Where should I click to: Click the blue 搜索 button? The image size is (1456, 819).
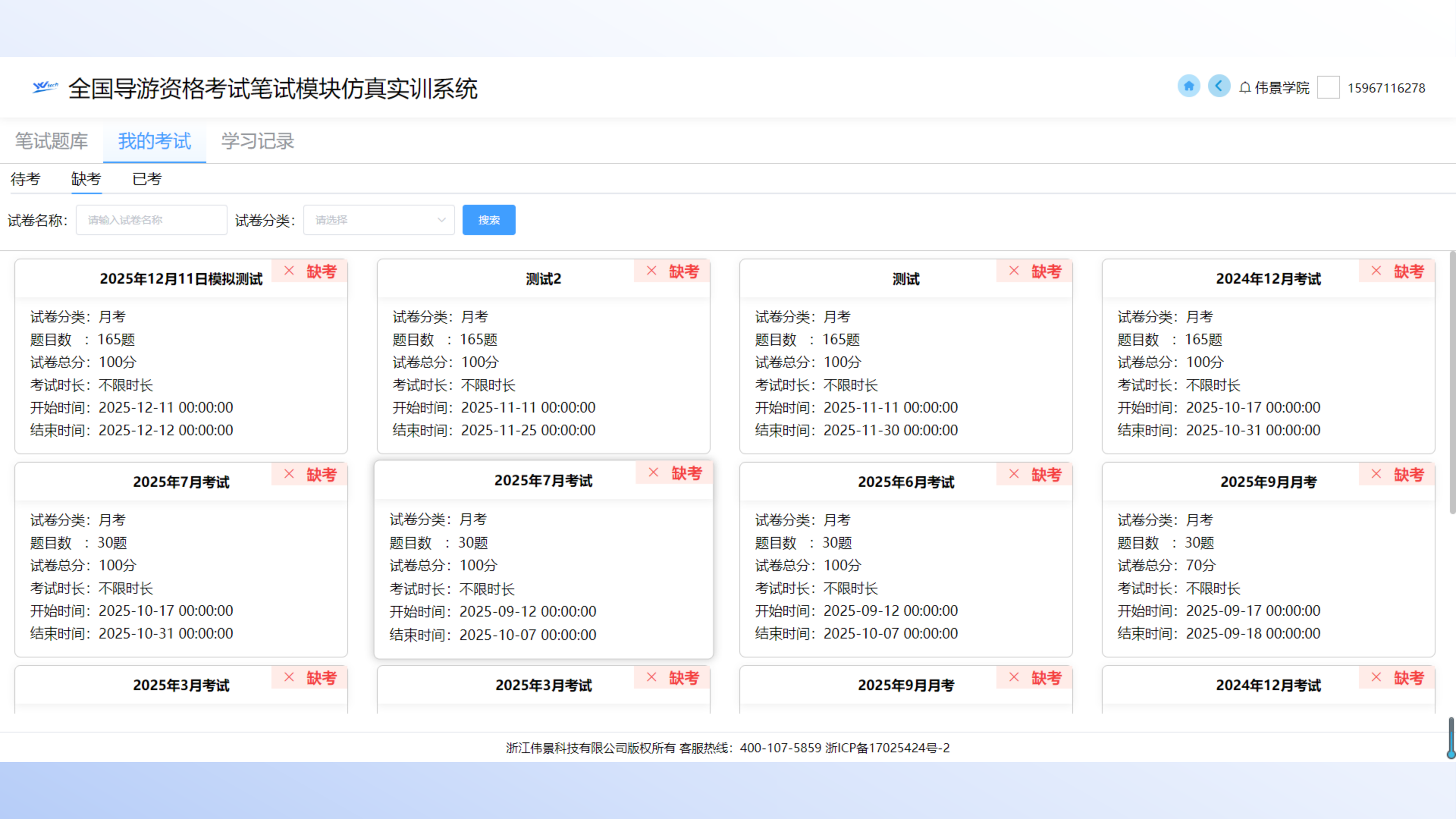click(489, 220)
